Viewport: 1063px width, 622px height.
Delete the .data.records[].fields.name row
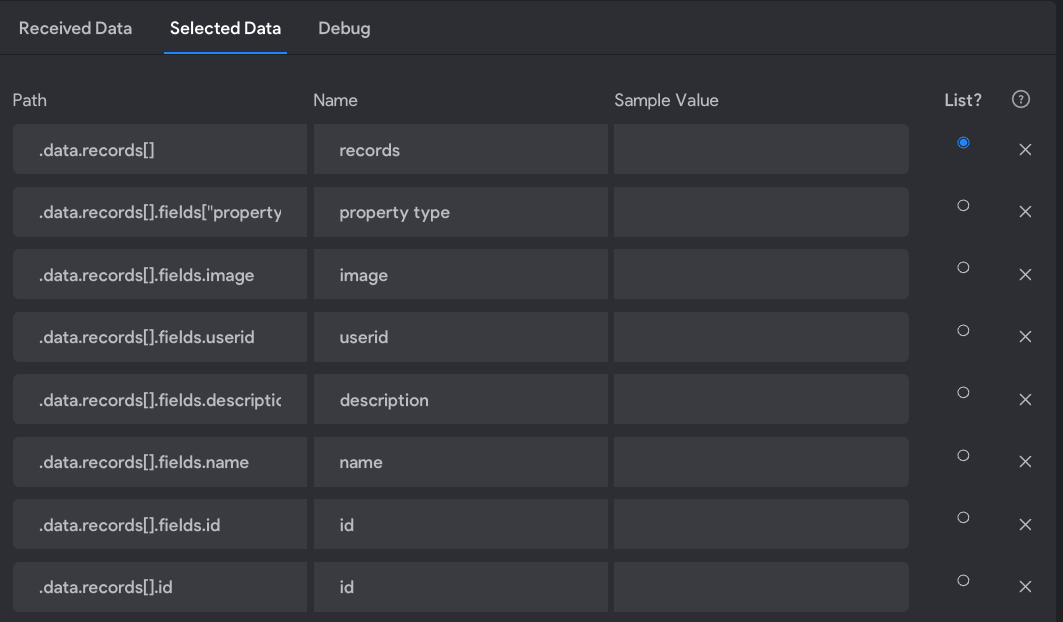[1025, 462]
